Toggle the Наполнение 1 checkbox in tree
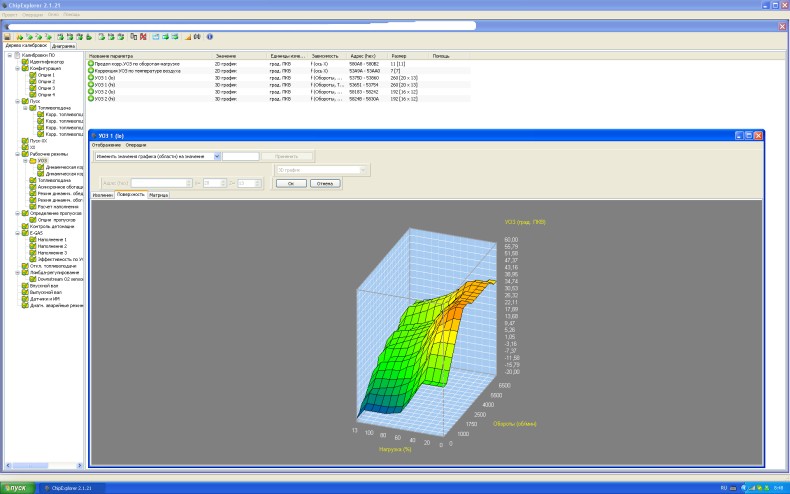This screenshot has height=494, width=790. pyautogui.click(x=33, y=240)
